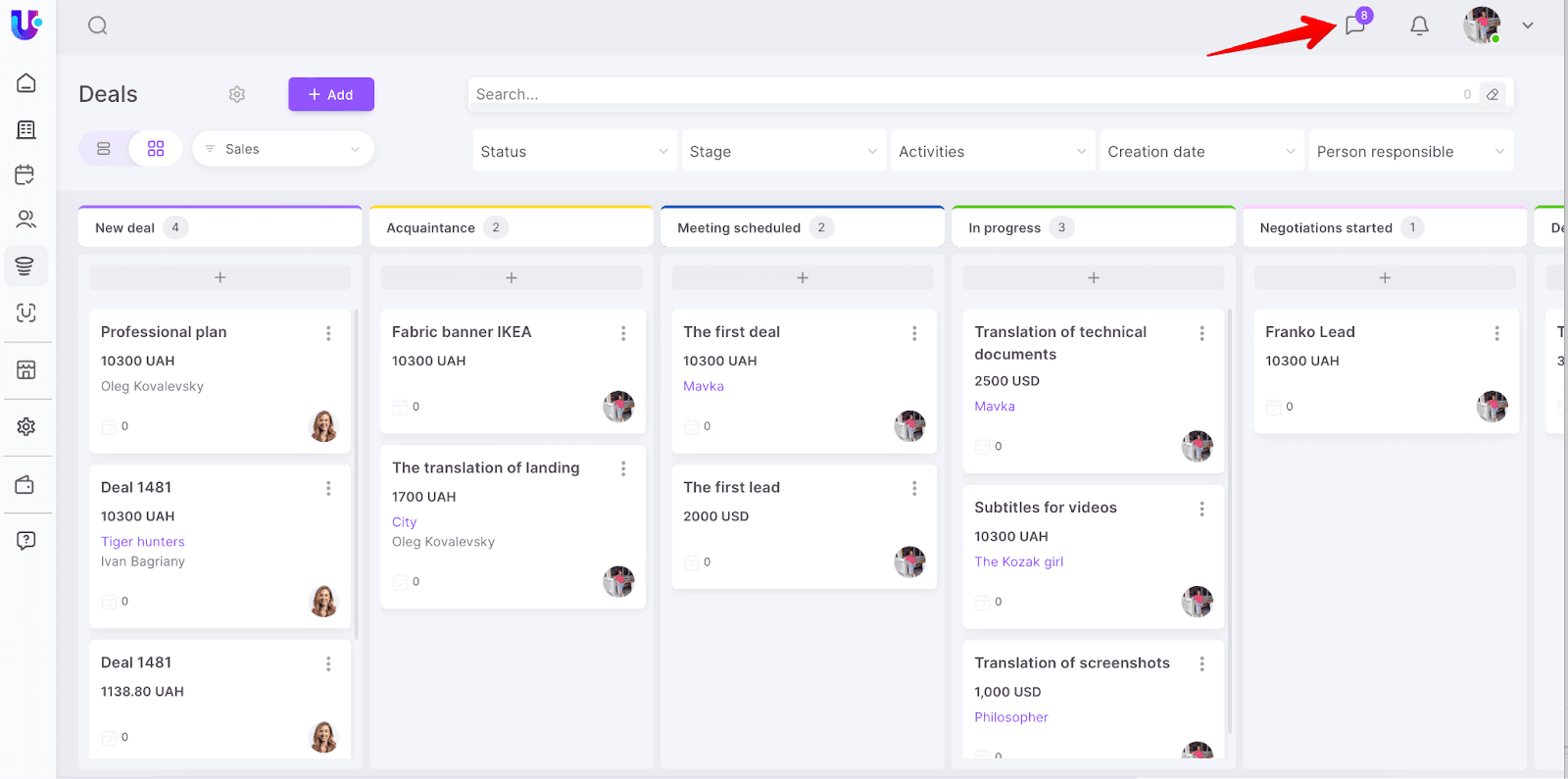The width and height of the screenshot is (1568, 779).
Task: Click the search magnifier icon at top
Action: click(x=97, y=25)
